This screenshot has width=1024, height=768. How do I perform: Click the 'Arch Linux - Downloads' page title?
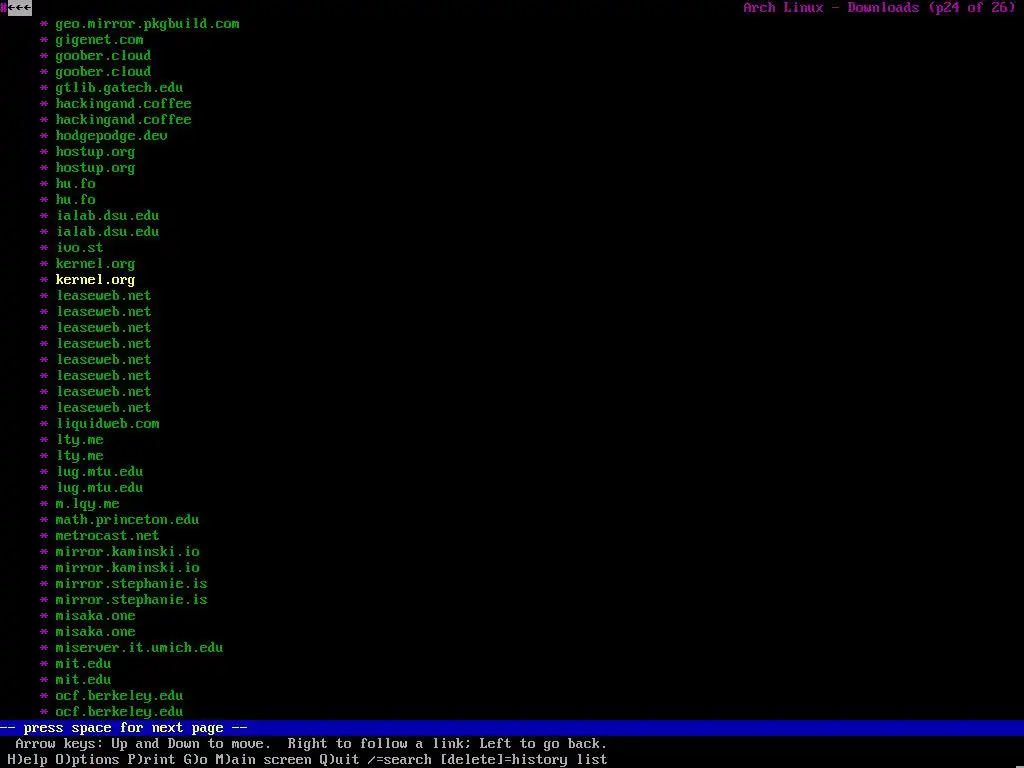pos(831,8)
